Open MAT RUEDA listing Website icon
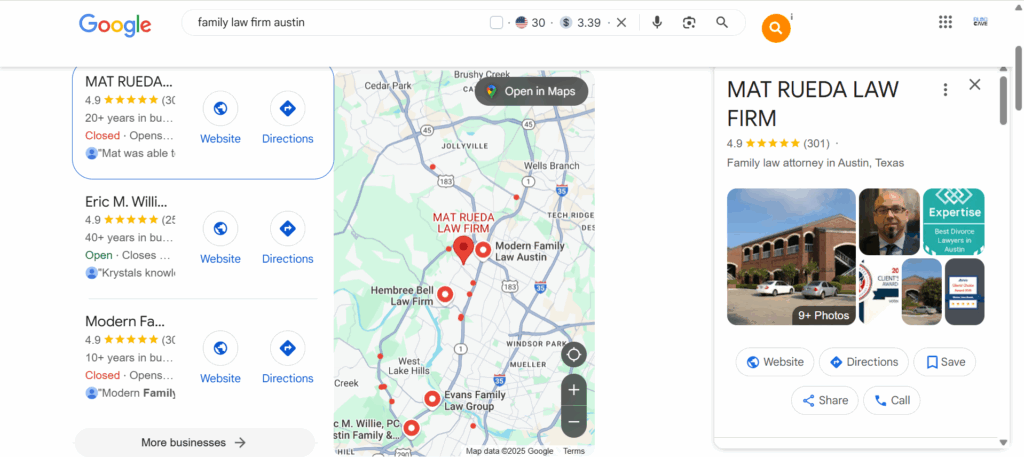This screenshot has width=1024, height=457. (x=221, y=108)
